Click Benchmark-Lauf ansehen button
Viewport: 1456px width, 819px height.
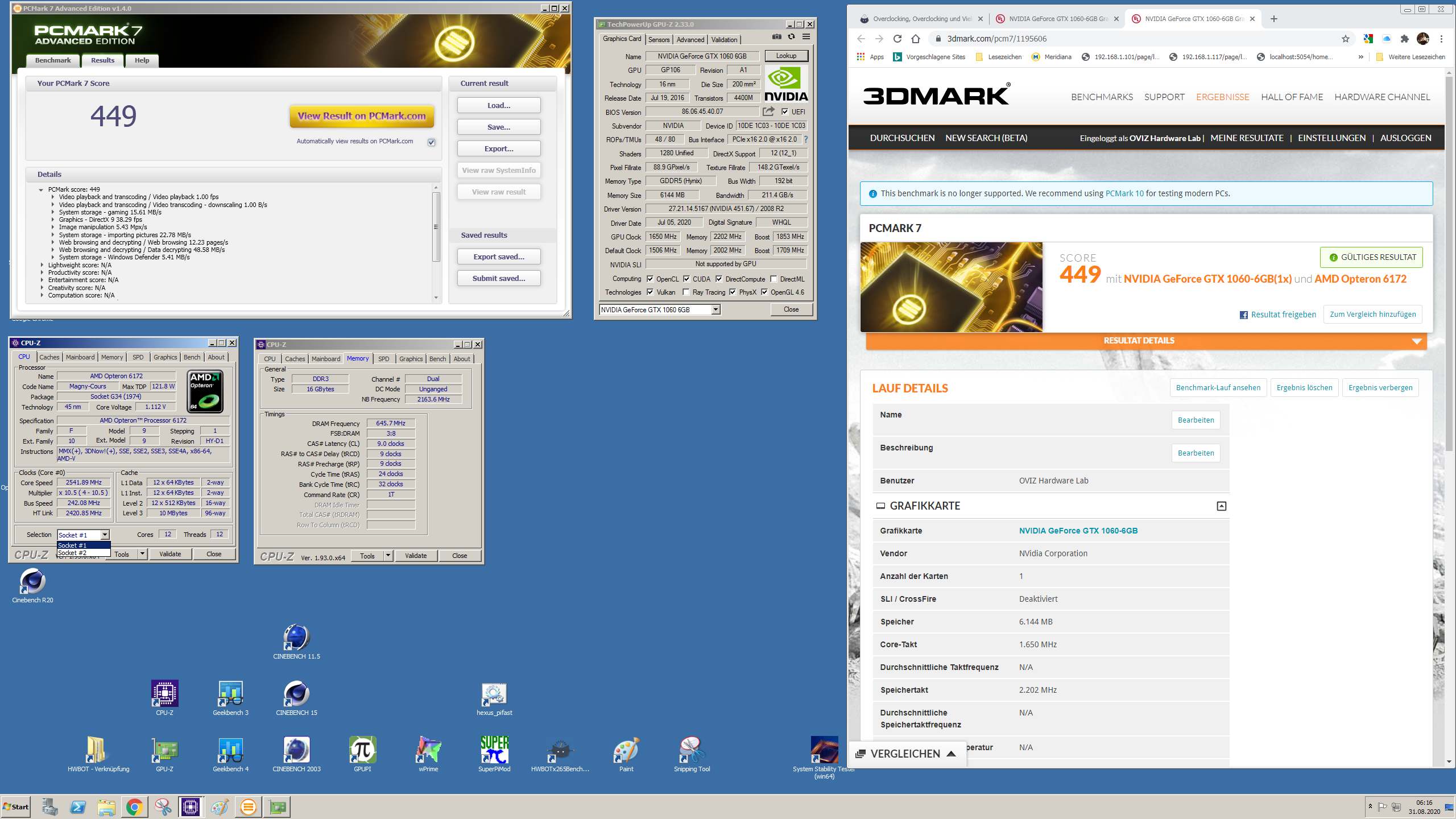(x=1218, y=387)
